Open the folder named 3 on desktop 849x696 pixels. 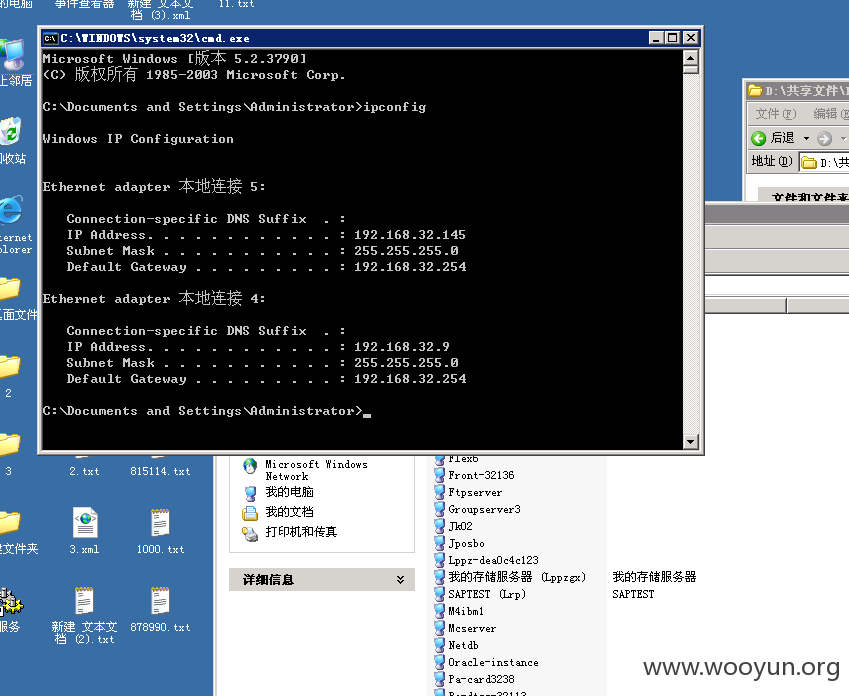pyautogui.click(x=9, y=445)
